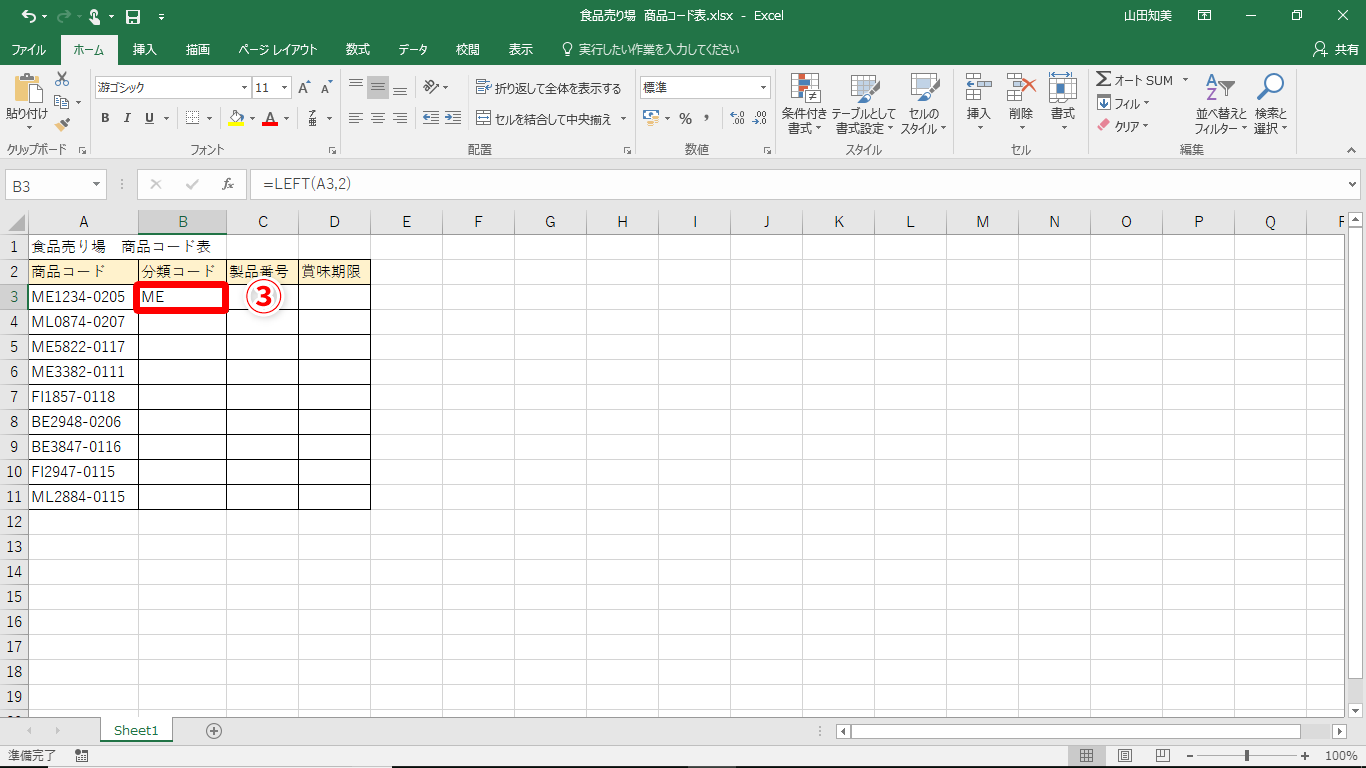Open the Page Layout (ページ レイアウト) tab
Viewport: 1366px width, 768px height.
click(278, 49)
